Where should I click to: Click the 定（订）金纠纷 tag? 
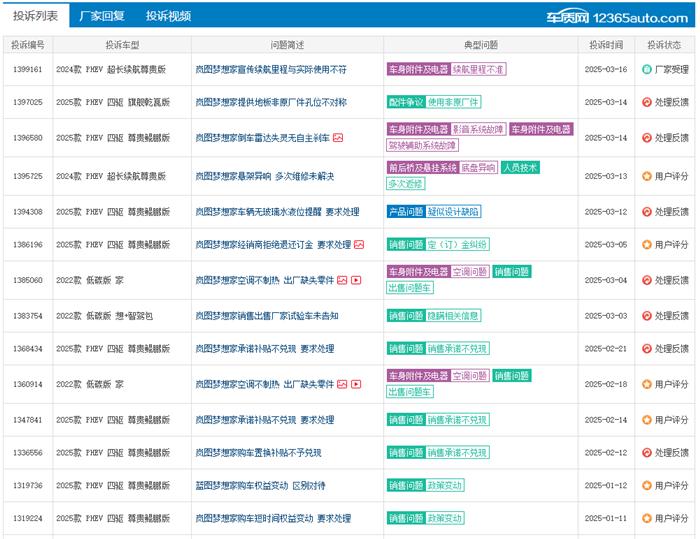click(x=458, y=245)
